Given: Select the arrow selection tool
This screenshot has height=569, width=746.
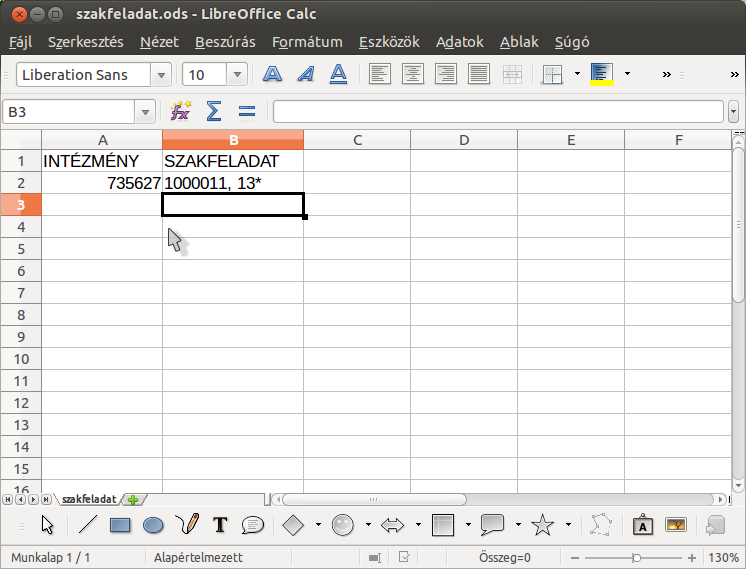Looking at the screenshot, I should coord(48,525).
